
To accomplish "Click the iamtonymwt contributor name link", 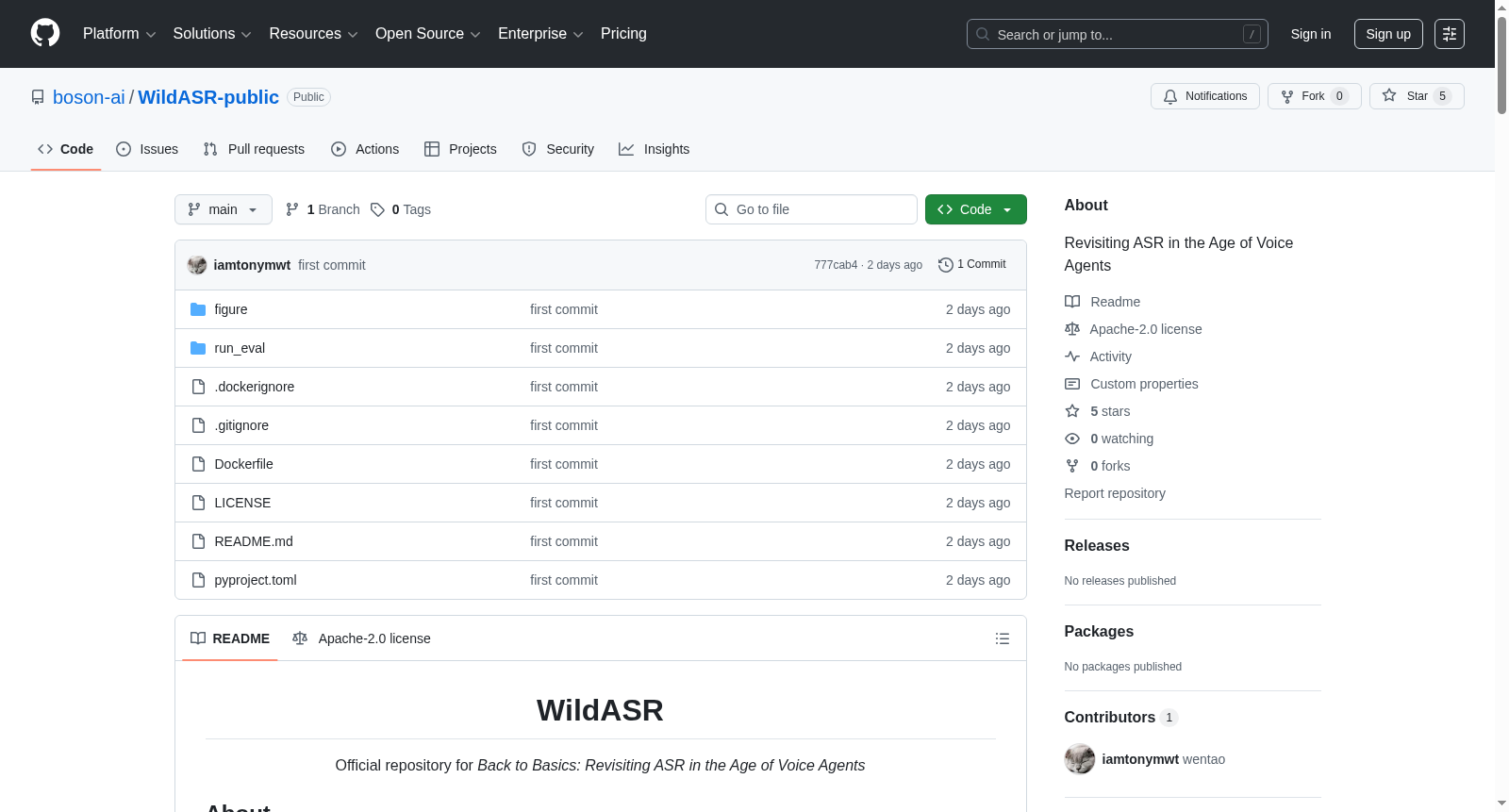I will [x=1140, y=759].
